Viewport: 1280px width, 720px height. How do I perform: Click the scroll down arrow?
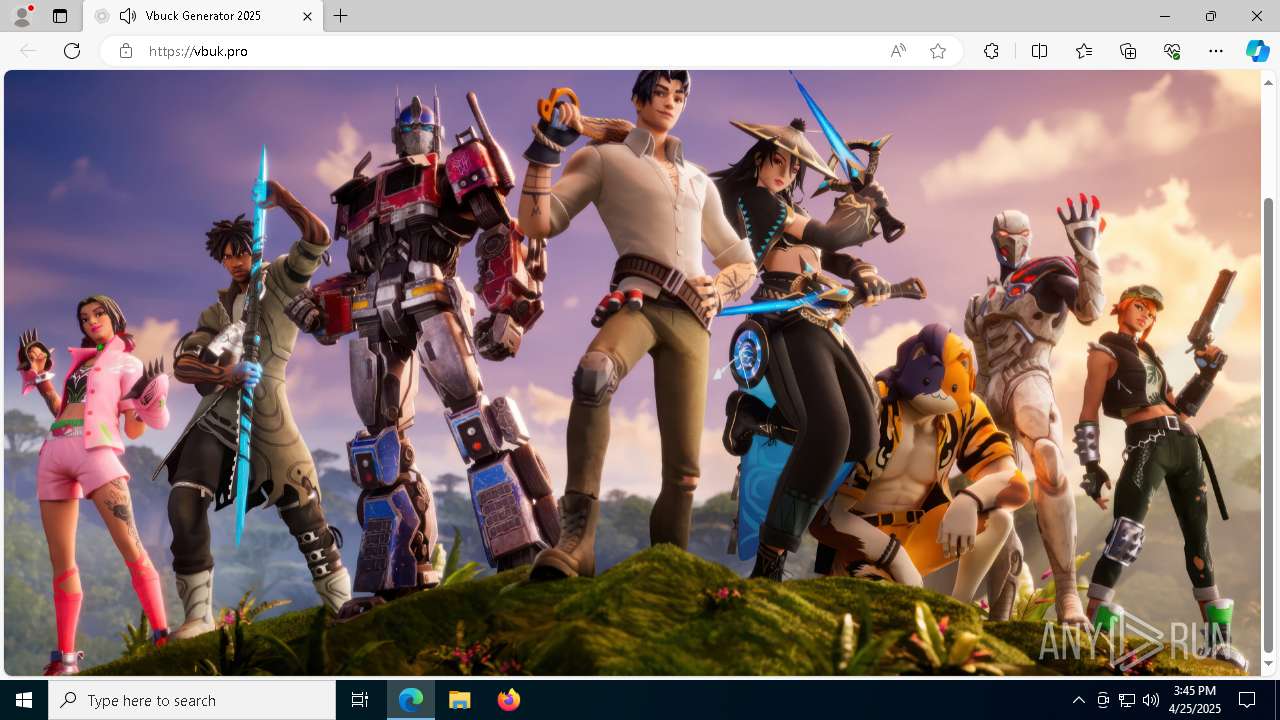pos(1269,664)
